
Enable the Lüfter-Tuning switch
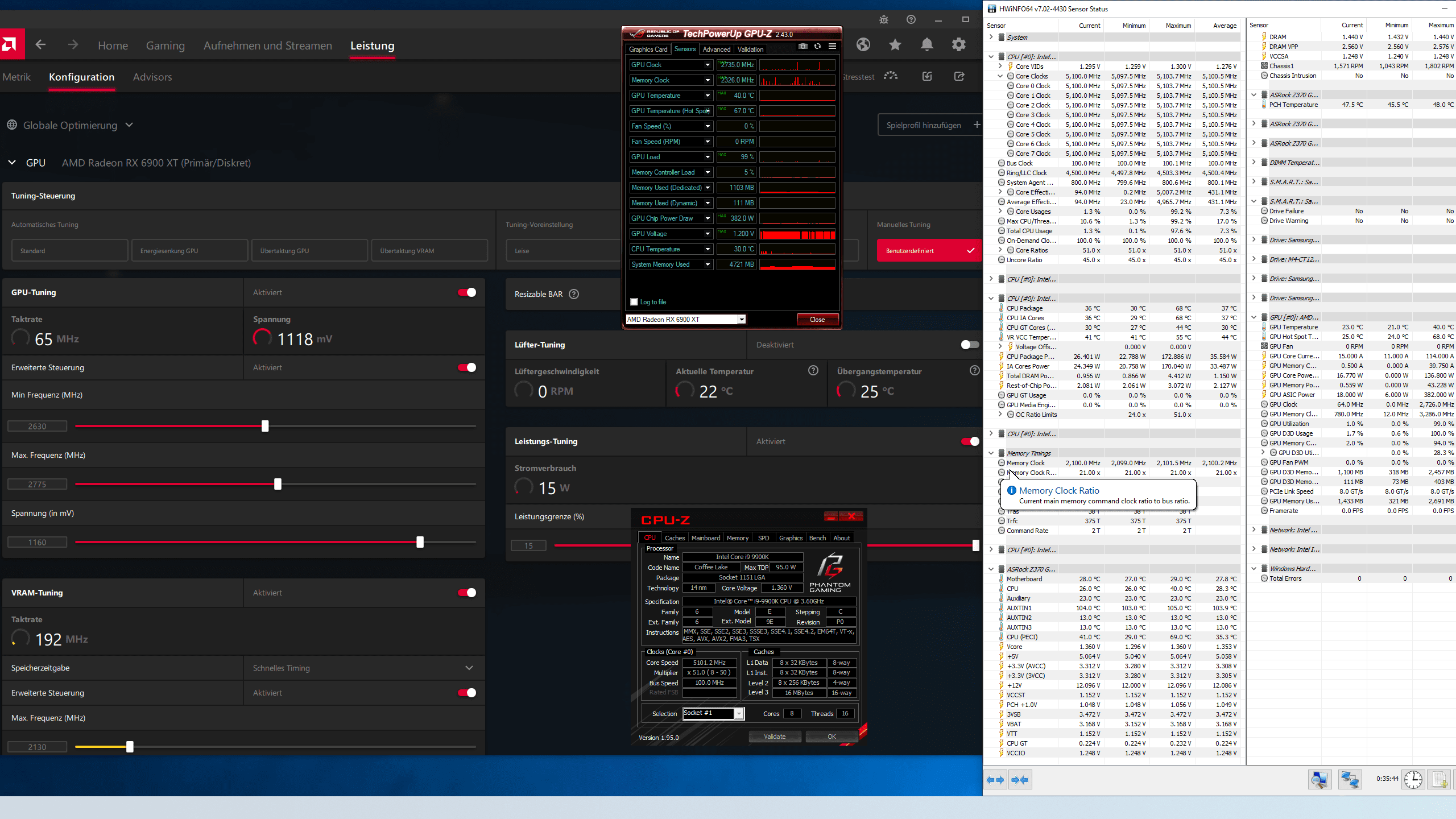[970, 345]
